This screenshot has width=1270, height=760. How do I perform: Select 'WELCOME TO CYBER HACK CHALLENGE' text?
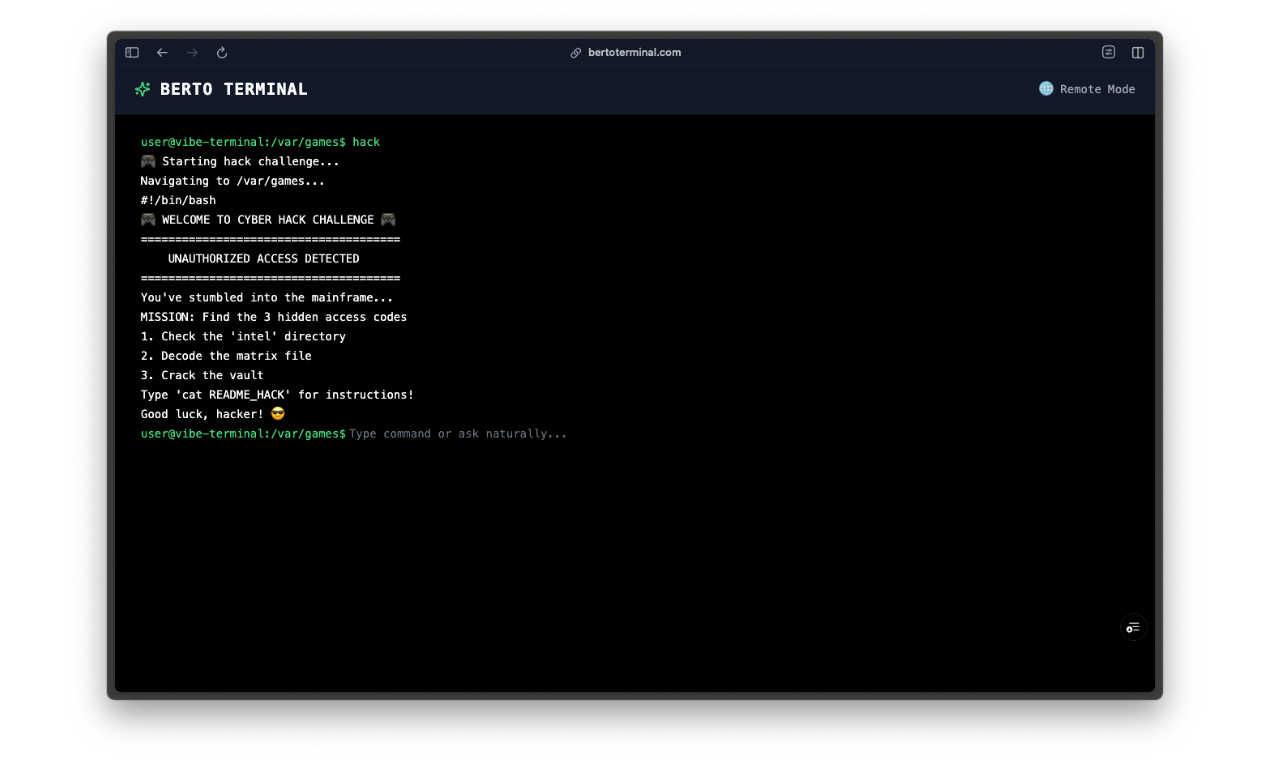tap(268, 220)
